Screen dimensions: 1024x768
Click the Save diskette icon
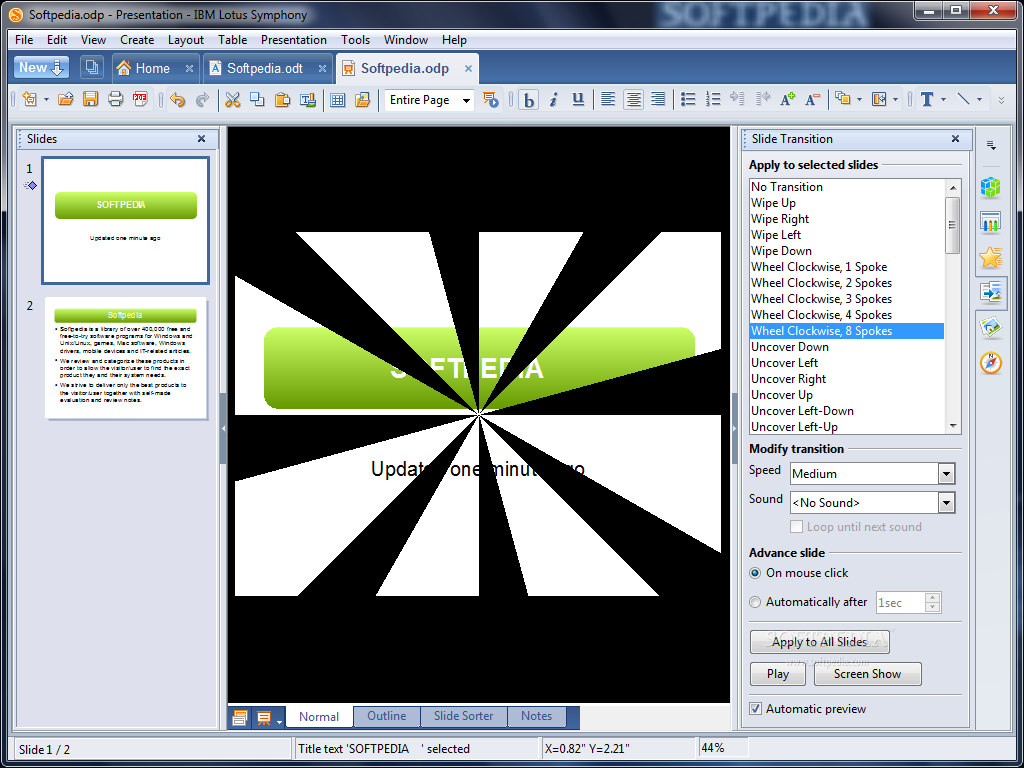point(90,99)
